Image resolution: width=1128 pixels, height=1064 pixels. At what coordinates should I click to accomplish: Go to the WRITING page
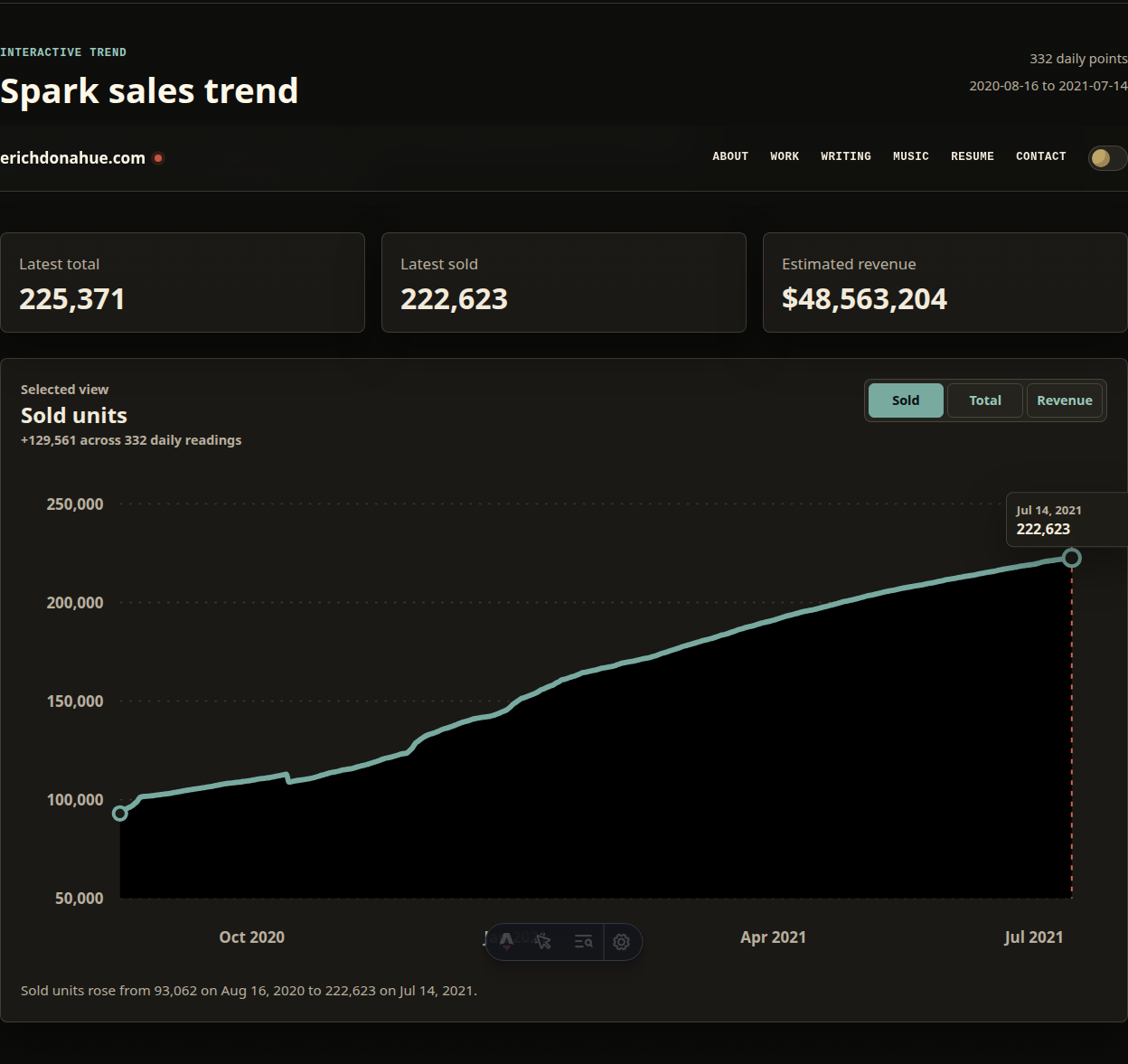pyautogui.click(x=846, y=156)
